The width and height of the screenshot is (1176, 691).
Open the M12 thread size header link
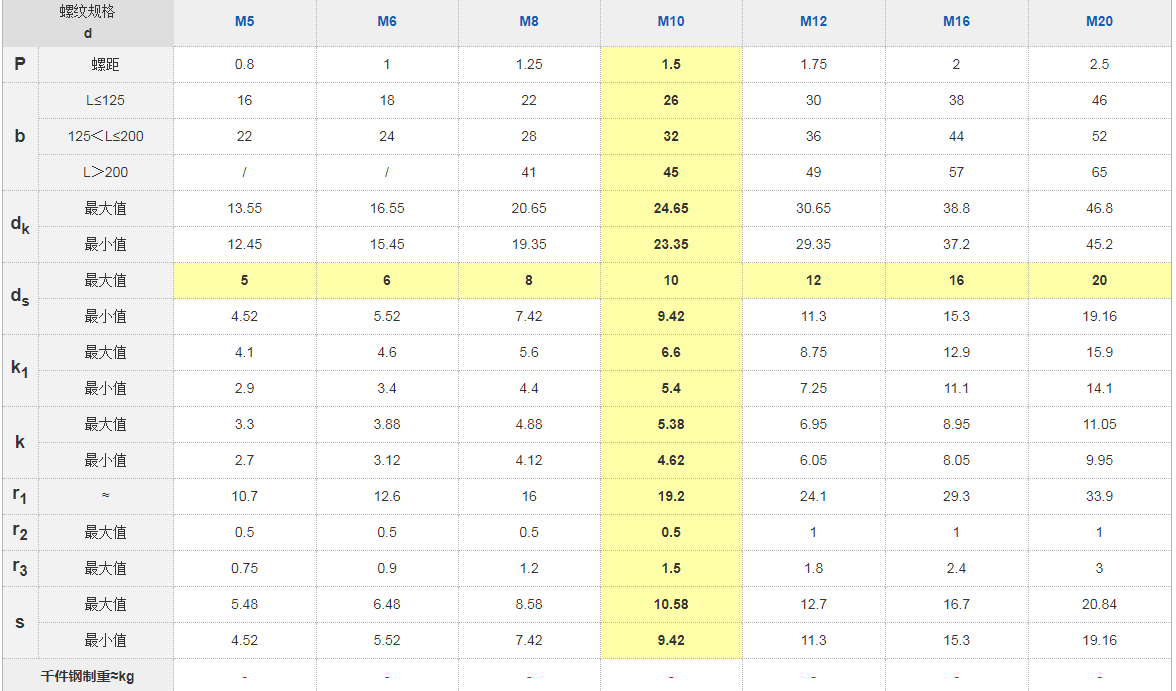click(x=813, y=21)
